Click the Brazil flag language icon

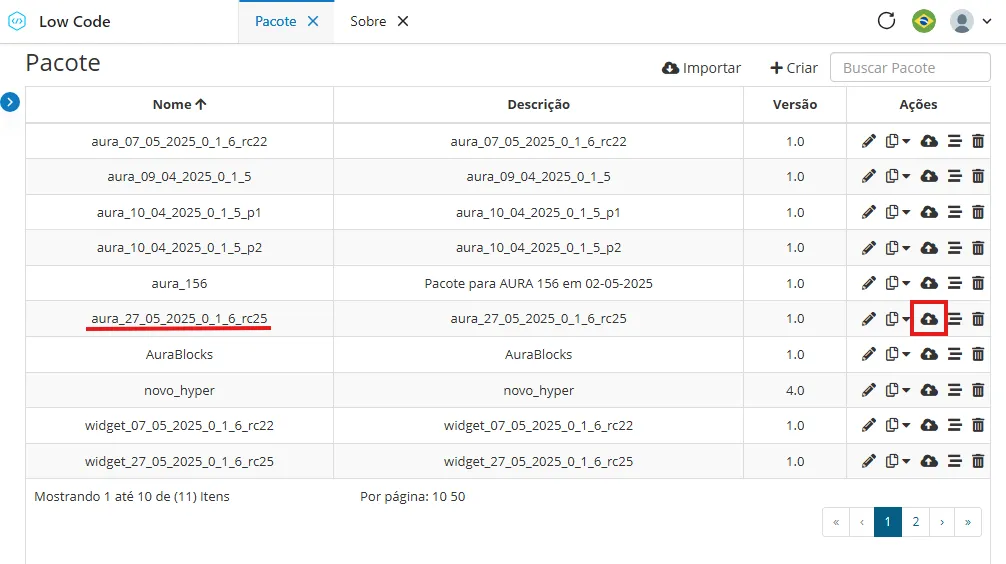click(924, 21)
